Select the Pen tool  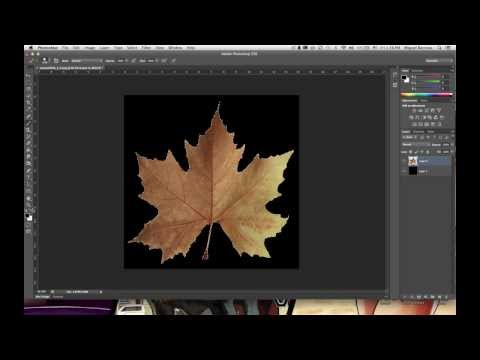(29, 171)
